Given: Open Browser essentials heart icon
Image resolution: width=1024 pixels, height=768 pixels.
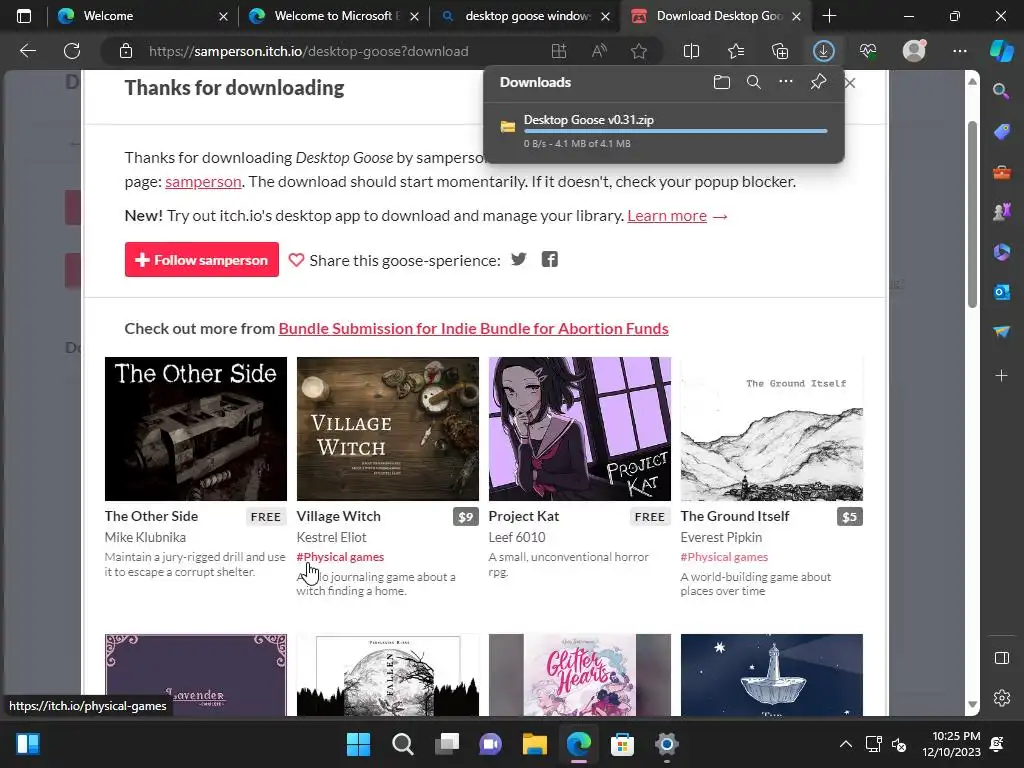Looking at the screenshot, I should click(868, 51).
